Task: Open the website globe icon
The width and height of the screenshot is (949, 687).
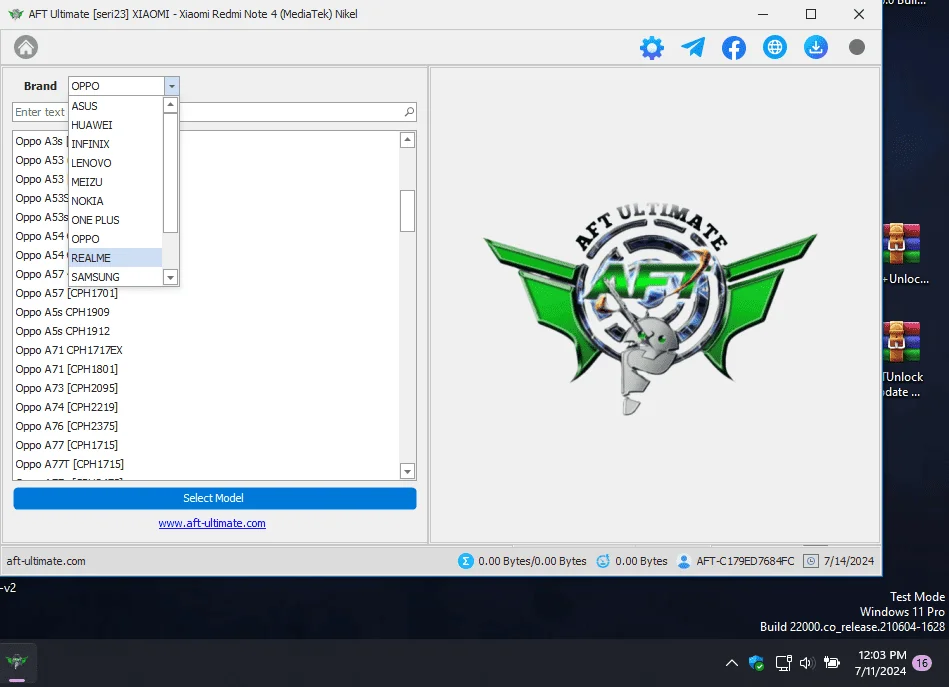Action: tap(775, 47)
